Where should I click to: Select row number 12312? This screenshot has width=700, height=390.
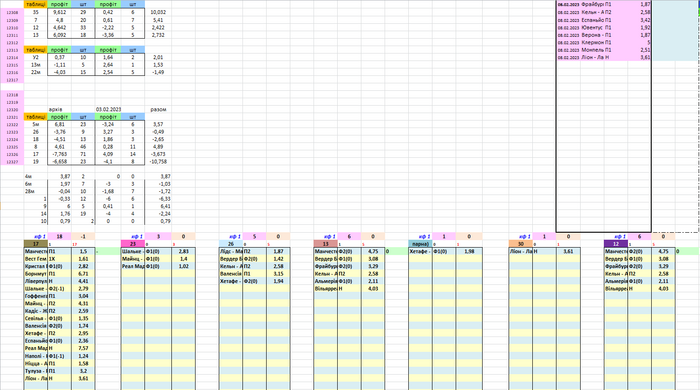click(12, 42)
